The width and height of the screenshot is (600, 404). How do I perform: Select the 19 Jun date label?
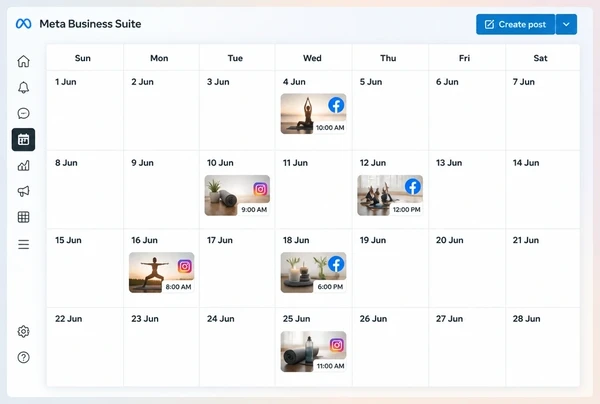(x=373, y=240)
